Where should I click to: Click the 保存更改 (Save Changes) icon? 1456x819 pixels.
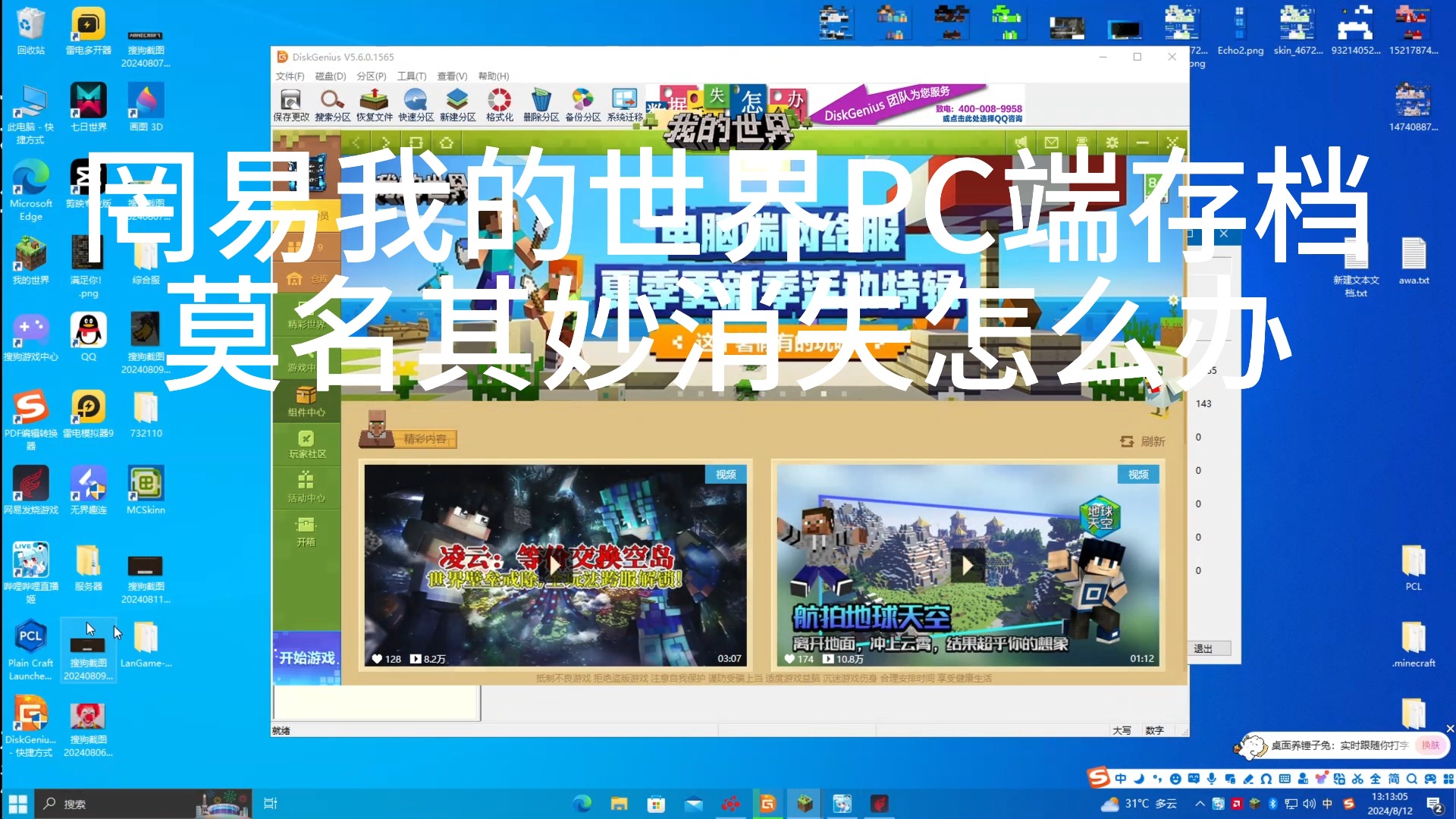(x=290, y=104)
